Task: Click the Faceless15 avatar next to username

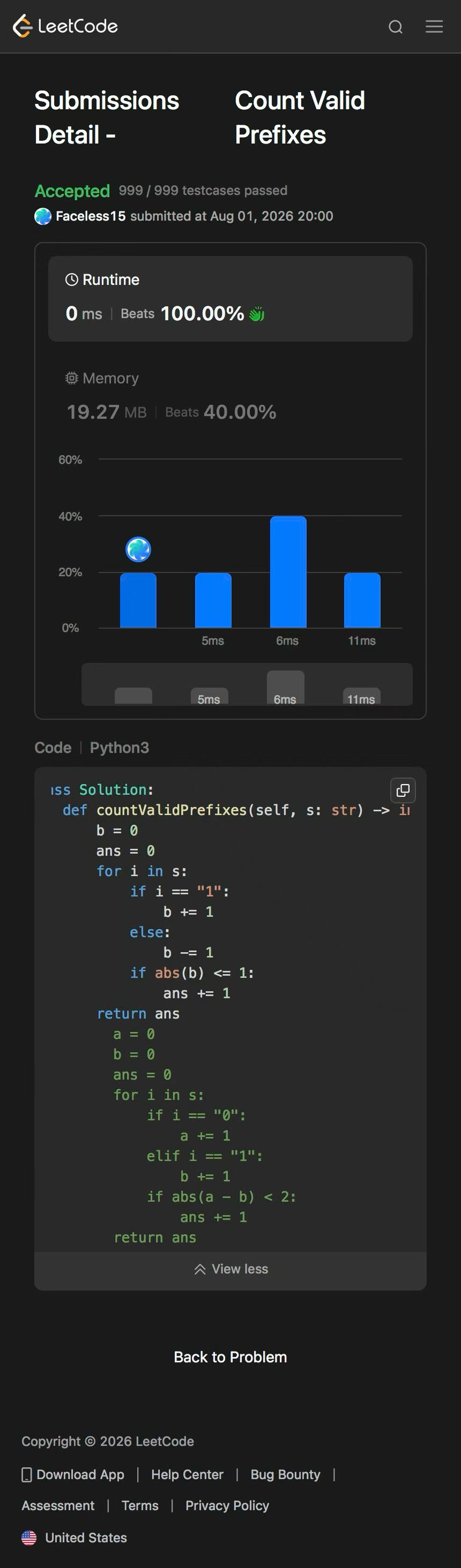Action: [43, 216]
